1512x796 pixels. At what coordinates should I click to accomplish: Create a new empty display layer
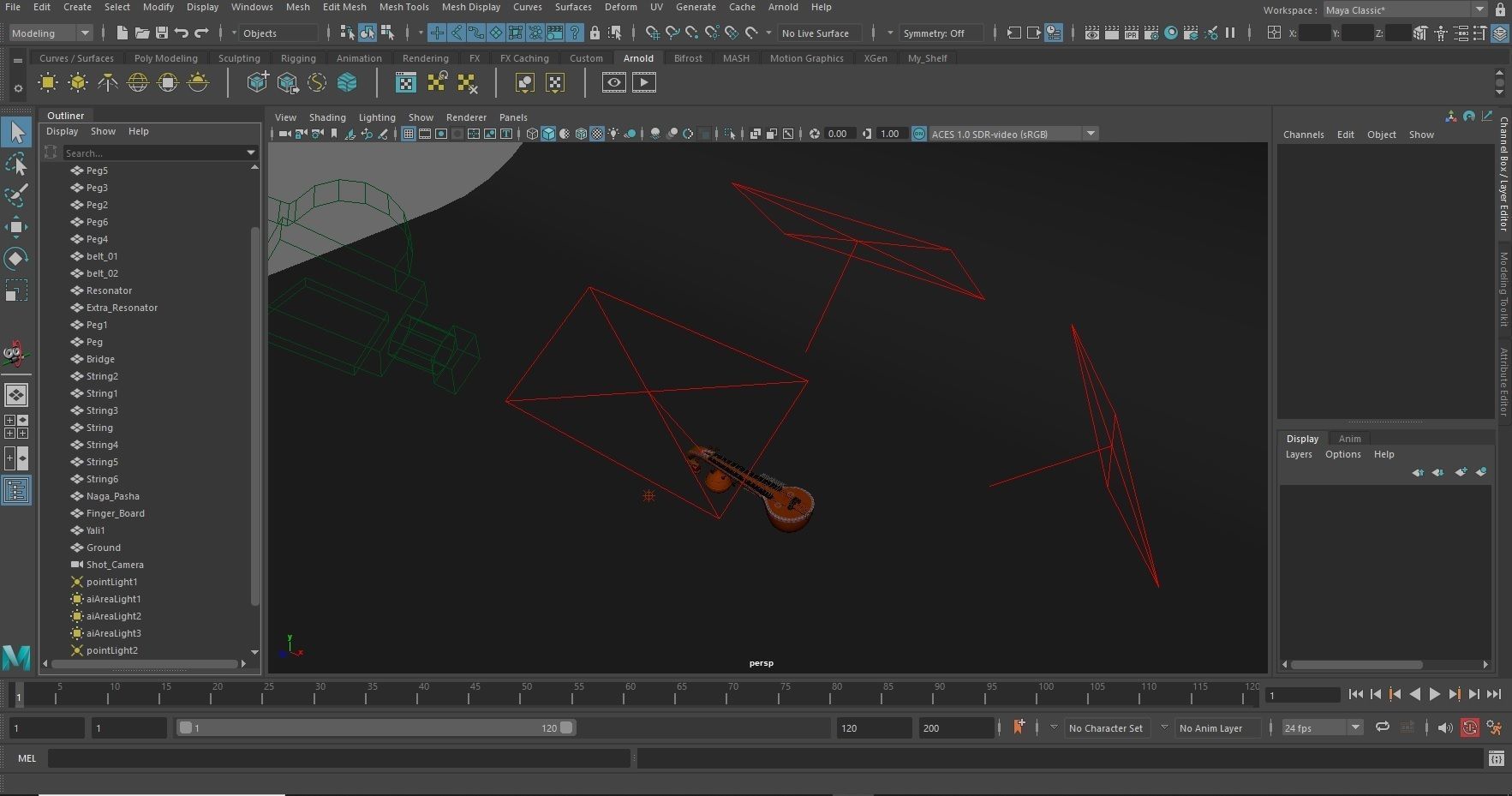[1461, 472]
